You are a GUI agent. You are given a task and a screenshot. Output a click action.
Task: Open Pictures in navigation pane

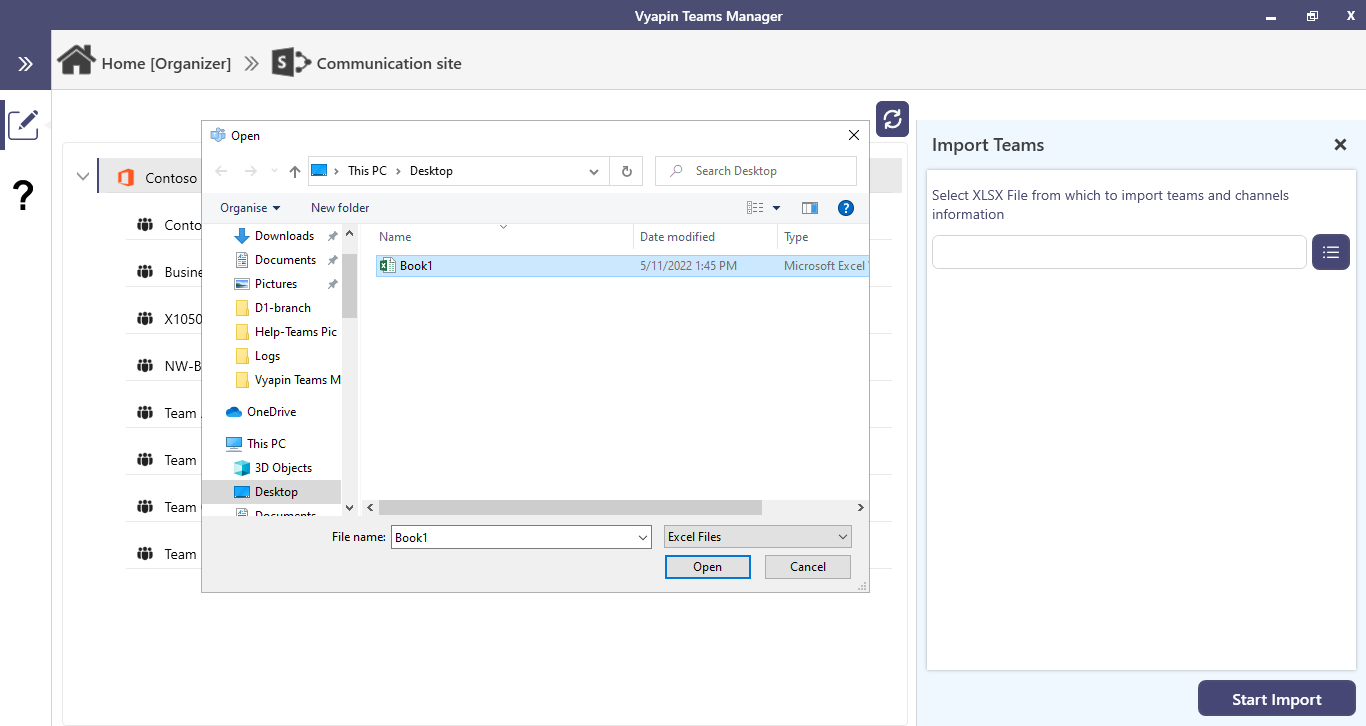tap(276, 284)
